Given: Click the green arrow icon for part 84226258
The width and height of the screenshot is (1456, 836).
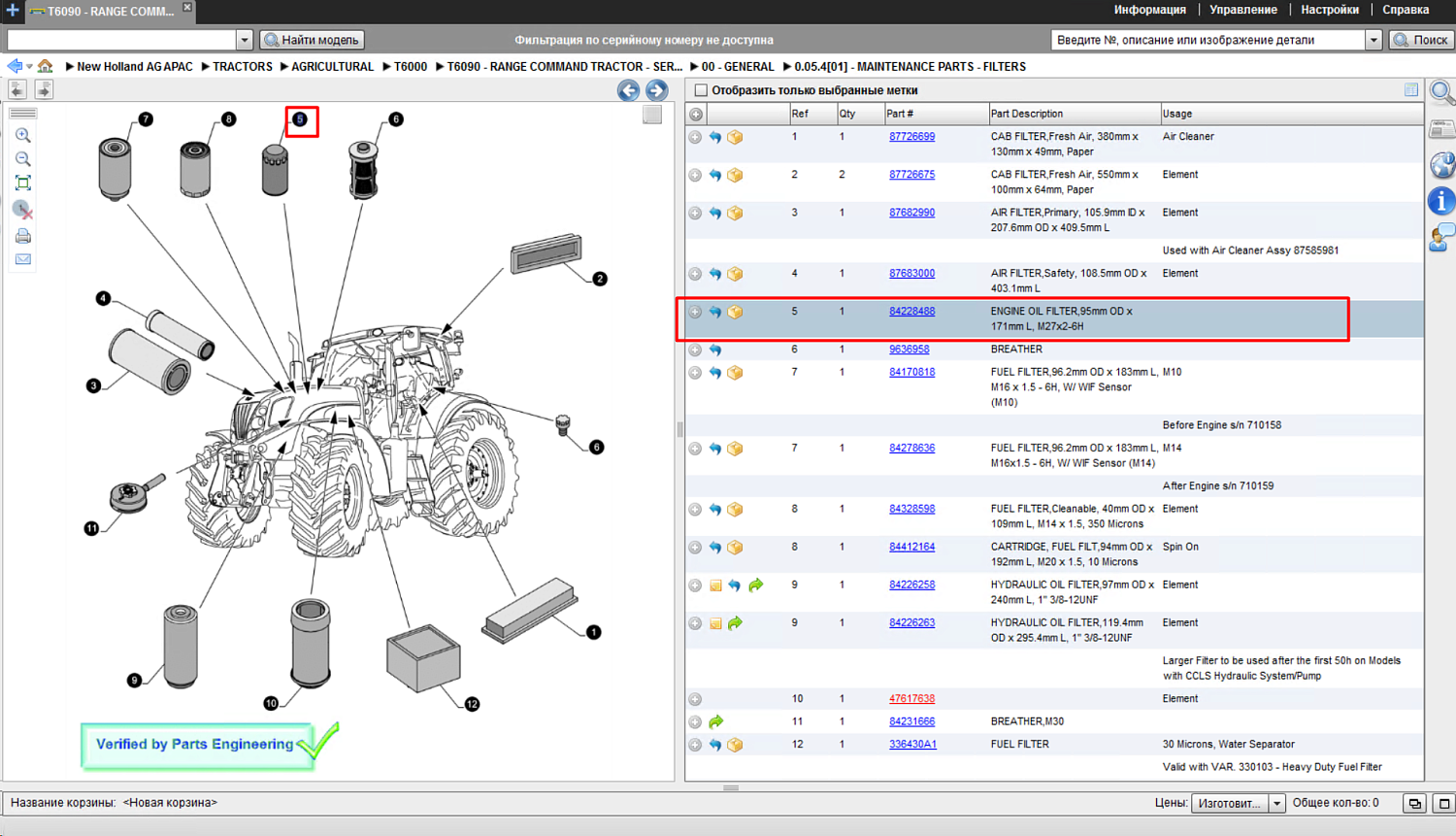Looking at the screenshot, I should click(x=756, y=585).
